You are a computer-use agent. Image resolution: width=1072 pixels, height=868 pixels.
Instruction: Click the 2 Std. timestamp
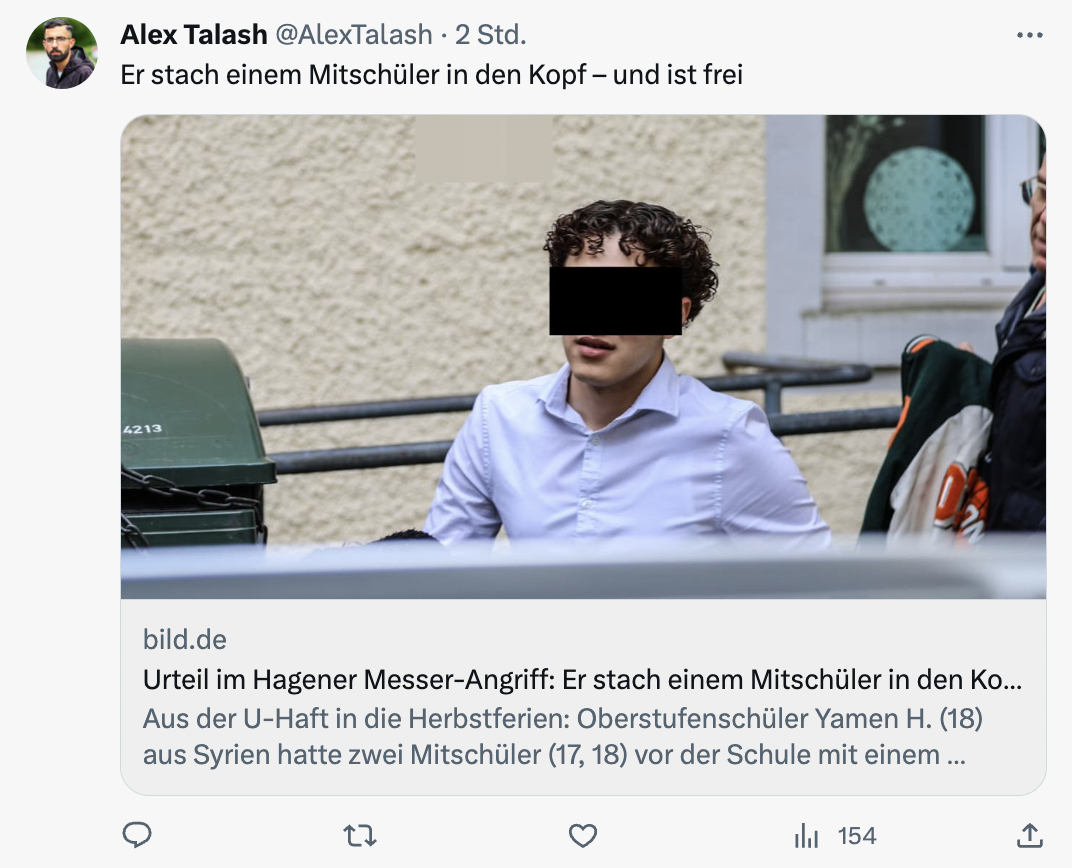click(490, 34)
